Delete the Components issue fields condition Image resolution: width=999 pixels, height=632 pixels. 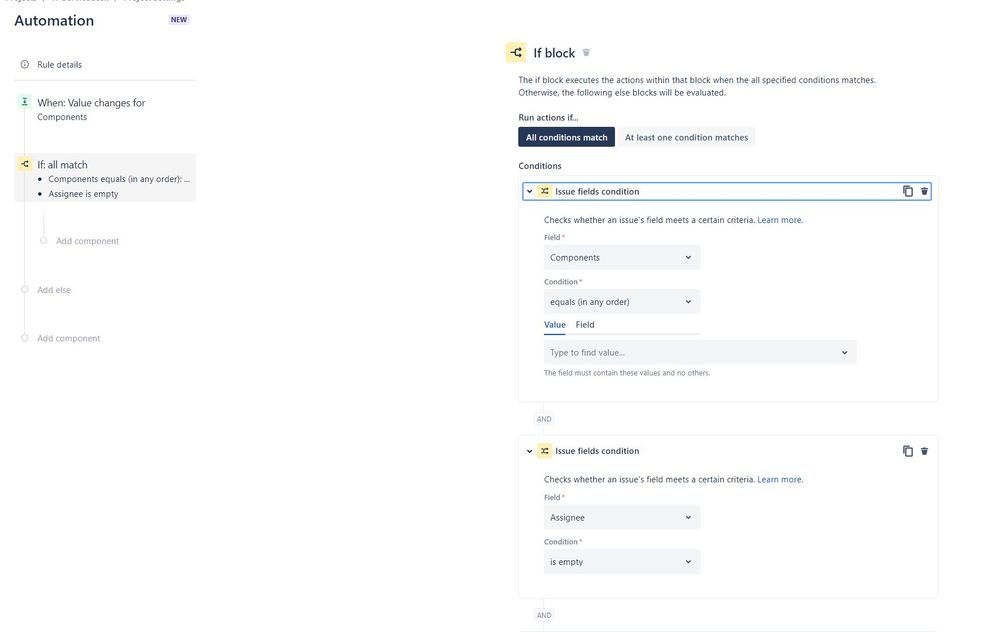[x=924, y=191]
